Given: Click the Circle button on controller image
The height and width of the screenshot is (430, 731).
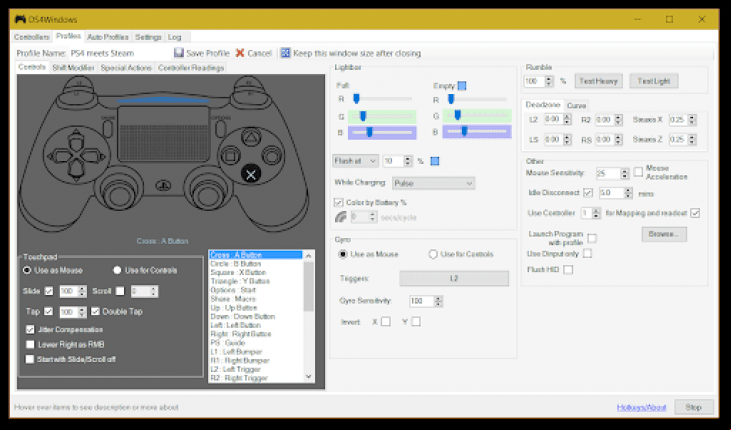Looking at the screenshot, I should pyautogui.click(x=272, y=155).
